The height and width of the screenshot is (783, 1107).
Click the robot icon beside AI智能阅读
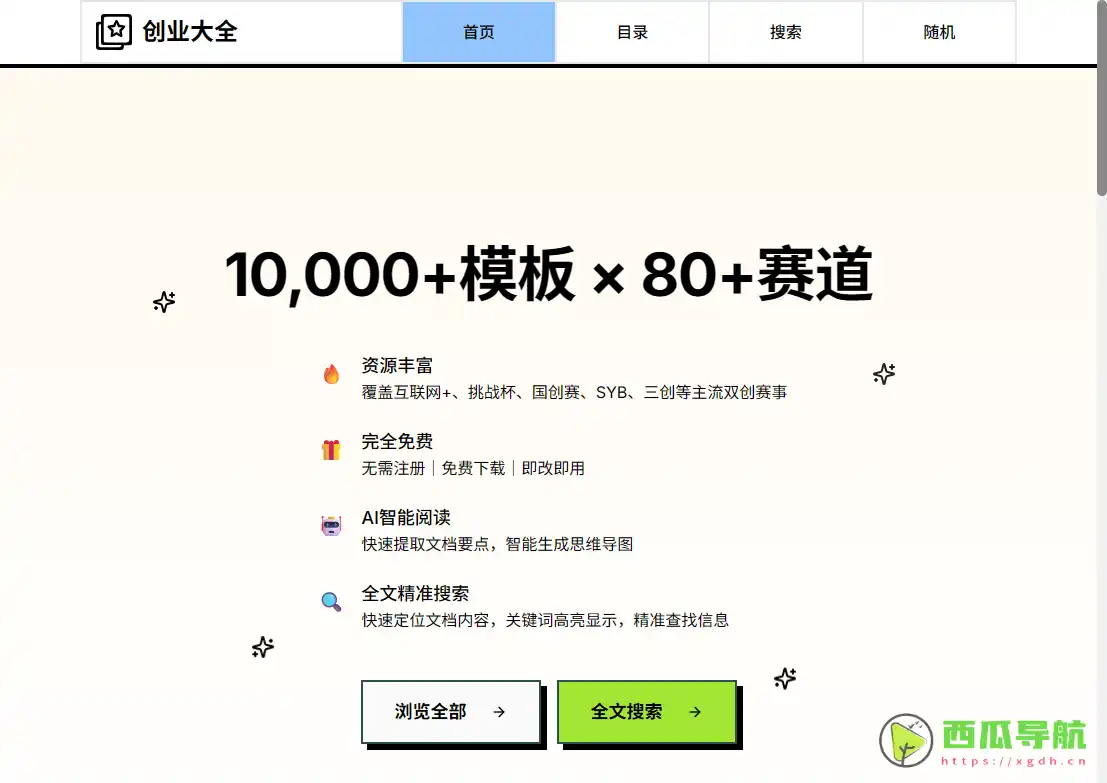point(331,526)
